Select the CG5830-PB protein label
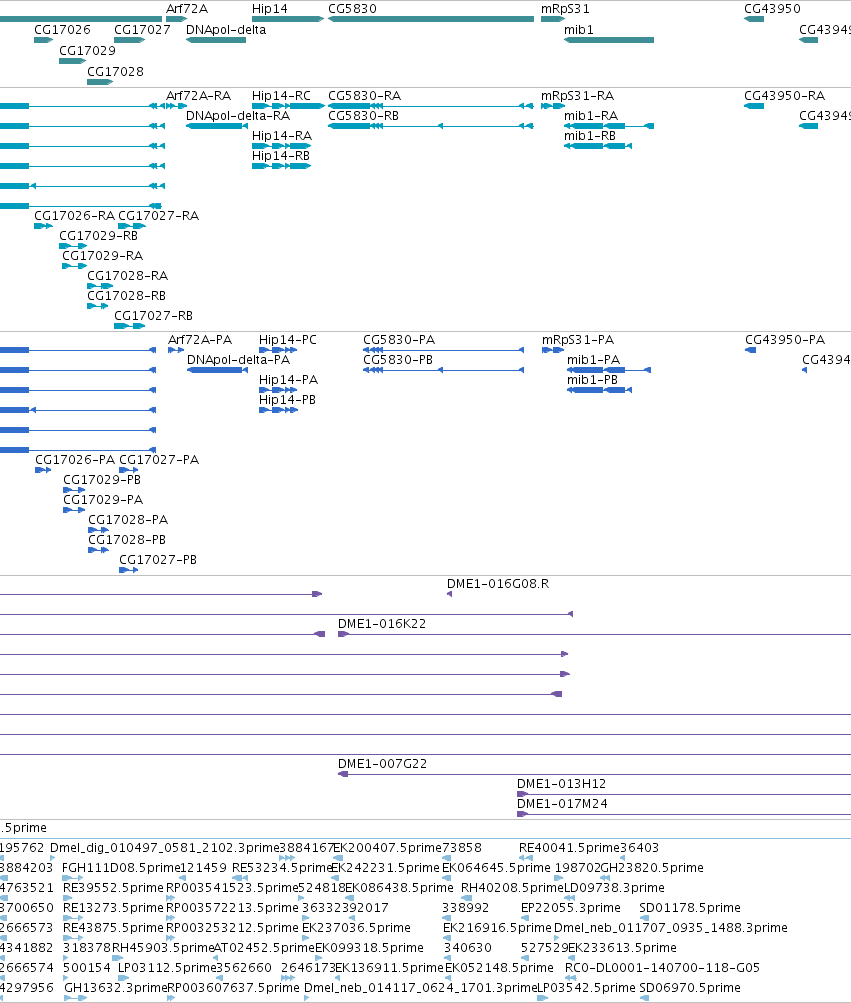851x1003 pixels. (398, 359)
